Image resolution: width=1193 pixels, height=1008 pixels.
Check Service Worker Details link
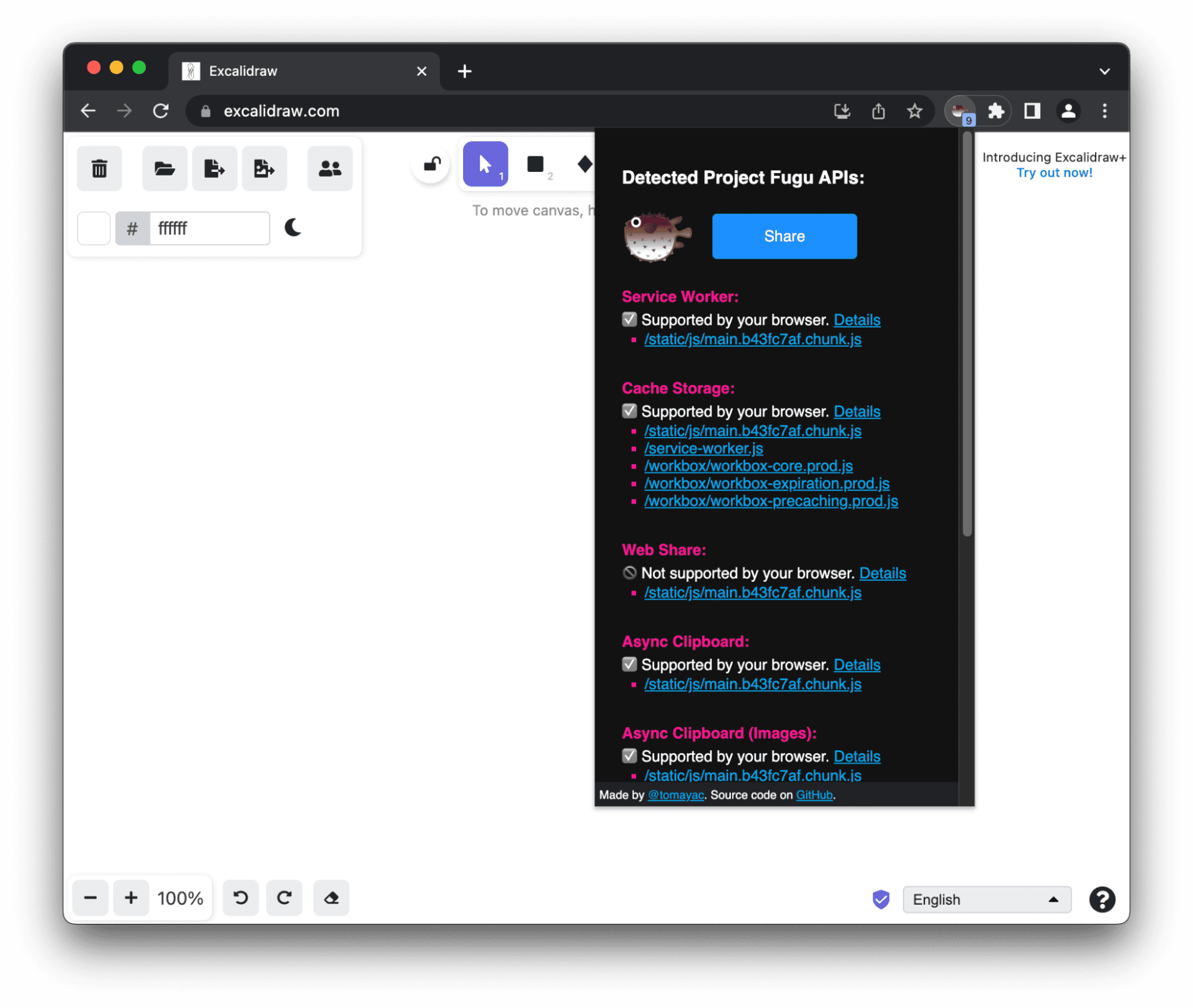click(857, 320)
